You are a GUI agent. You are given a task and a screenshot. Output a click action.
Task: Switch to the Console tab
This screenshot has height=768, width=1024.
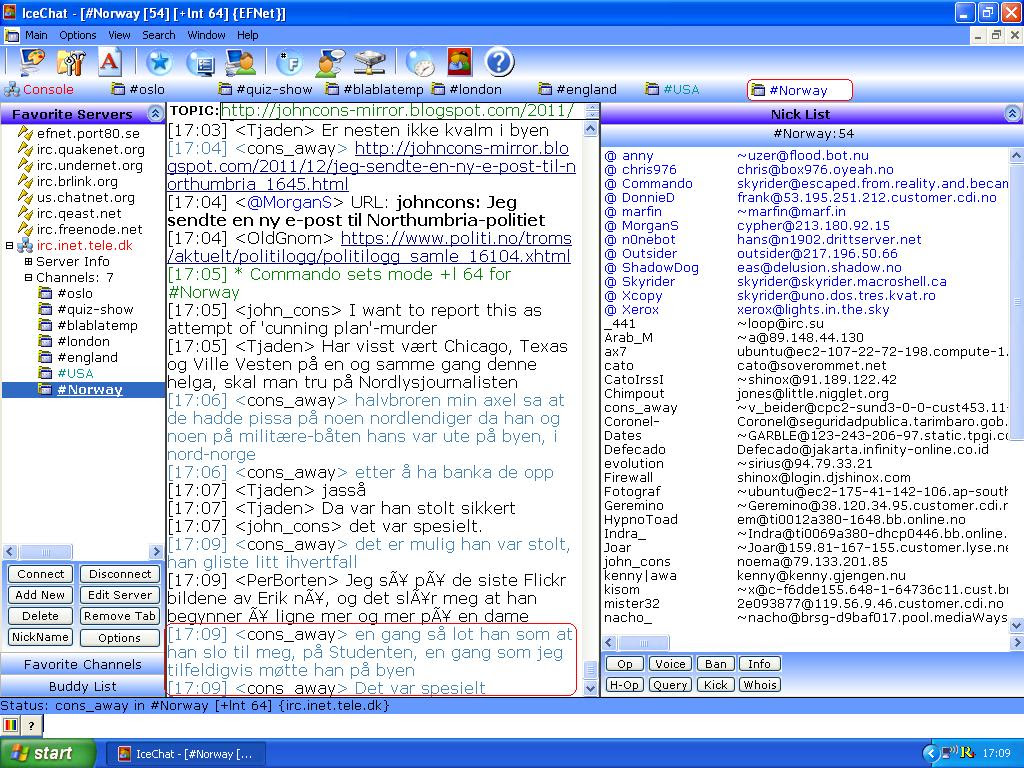click(39, 90)
